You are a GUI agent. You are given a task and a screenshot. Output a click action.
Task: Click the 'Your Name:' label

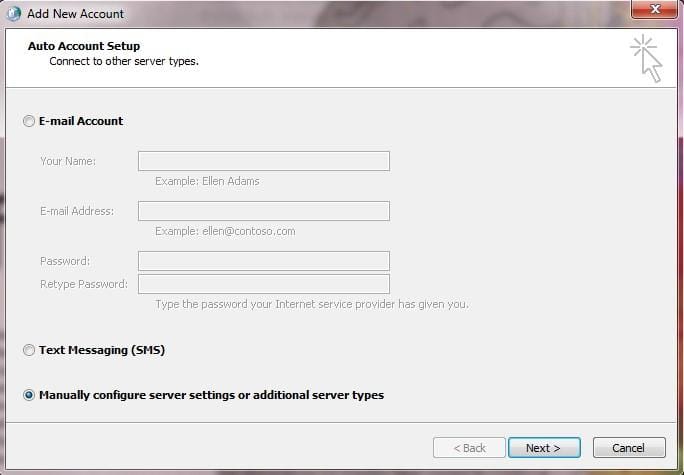click(x=68, y=161)
